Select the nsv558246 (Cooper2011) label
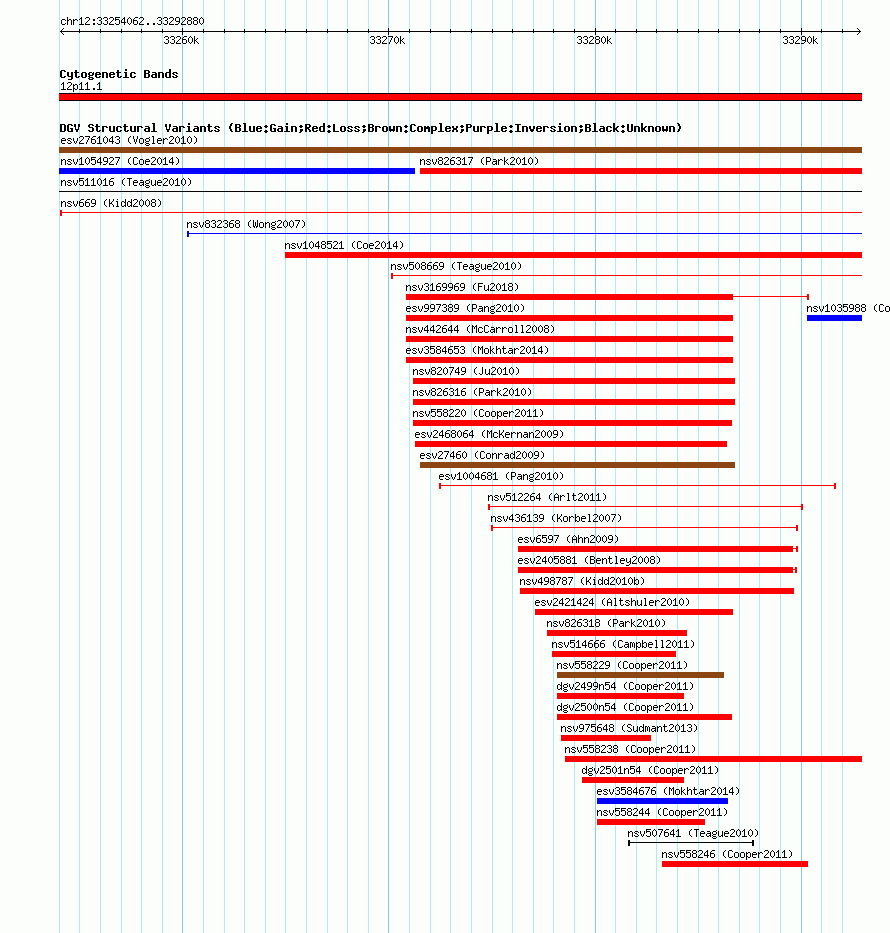The width and height of the screenshot is (890, 933). click(x=727, y=854)
